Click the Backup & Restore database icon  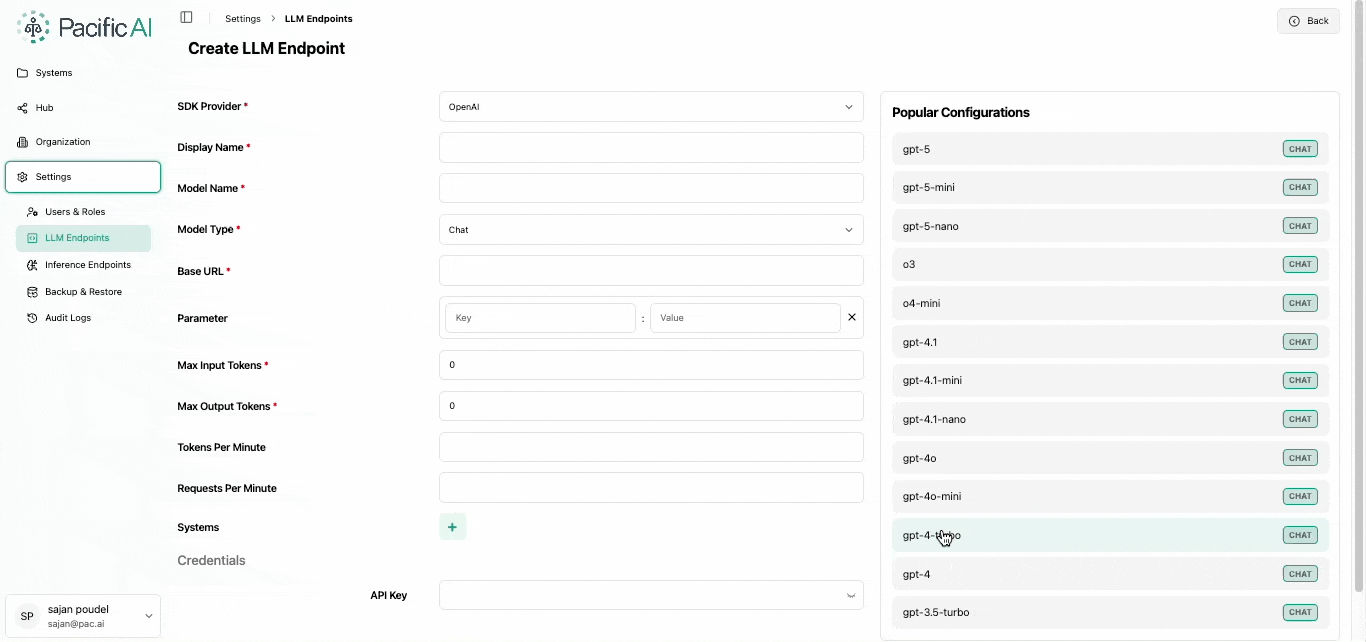point(33,291)
